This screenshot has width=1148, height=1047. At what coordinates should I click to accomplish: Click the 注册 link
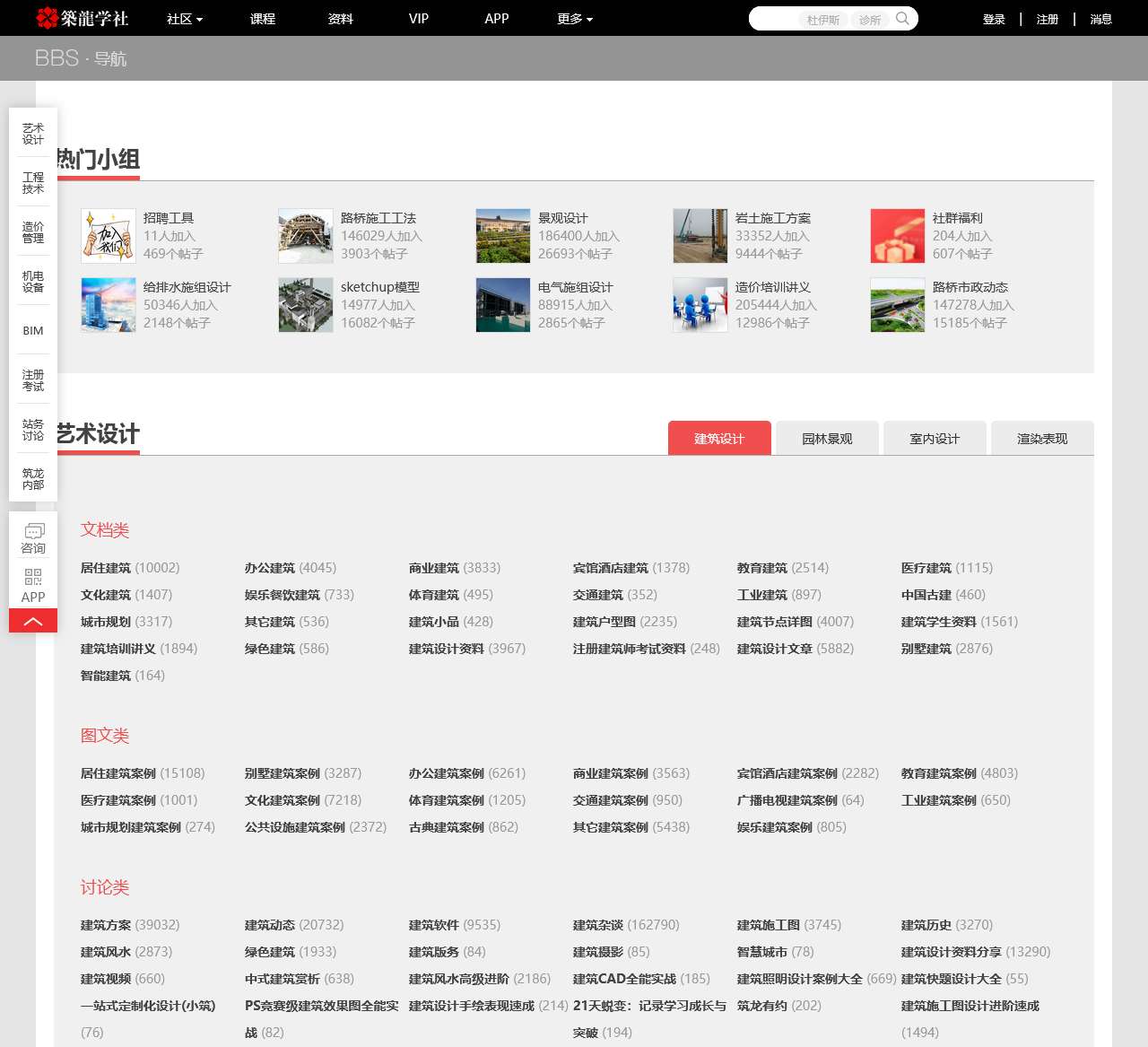point(1048,19)
